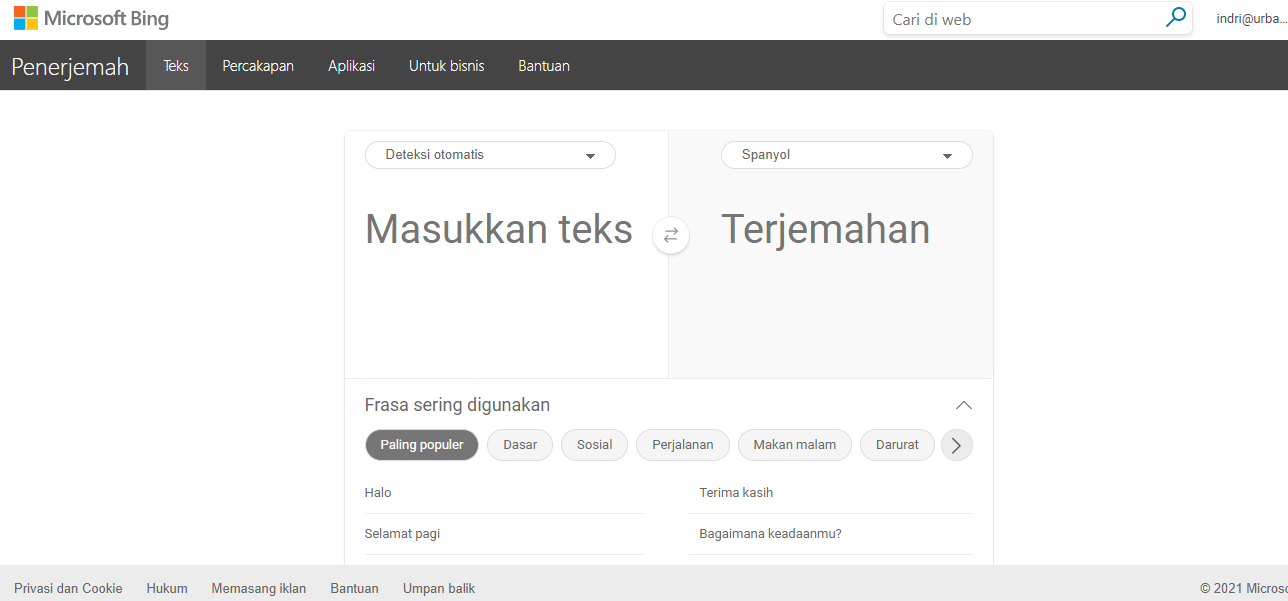This screenshot has height=601, width=1288.
Task: Switch to the Percakapan tab
Action: point(258,66)
